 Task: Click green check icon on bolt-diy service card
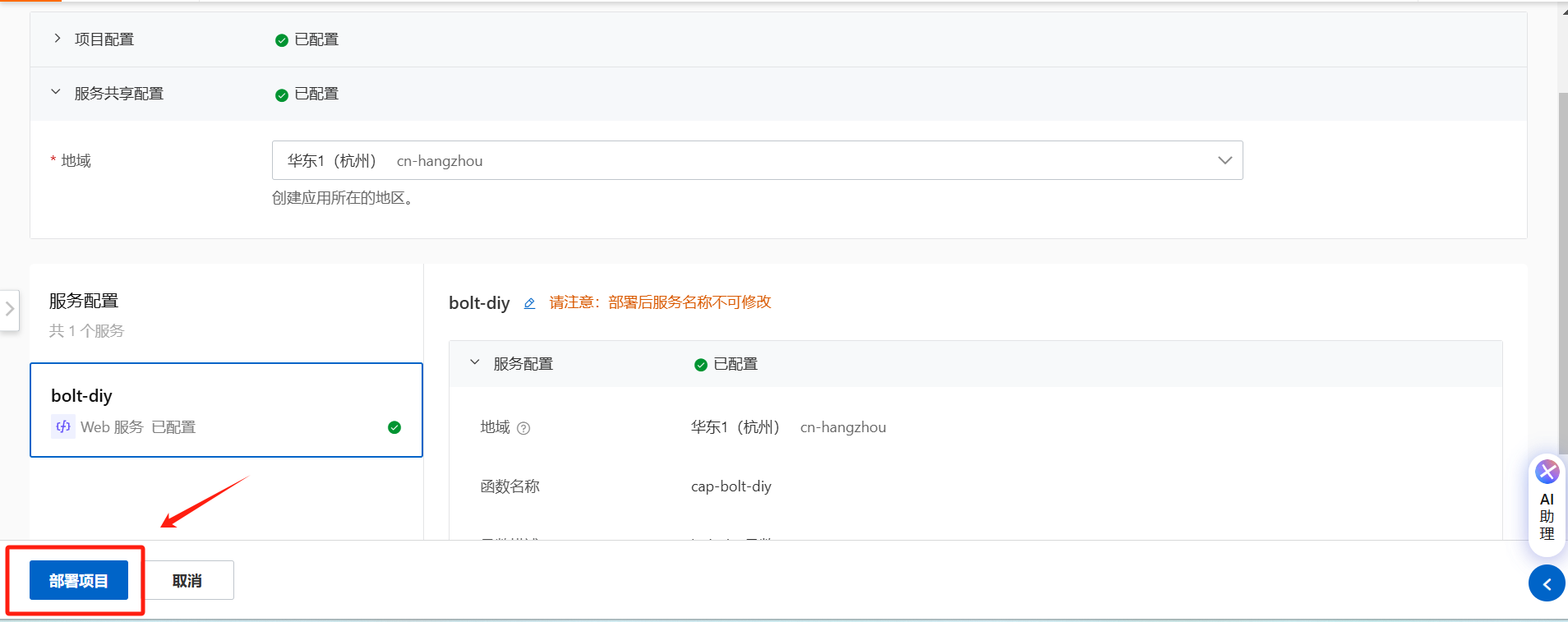click(x=394, y=427)
